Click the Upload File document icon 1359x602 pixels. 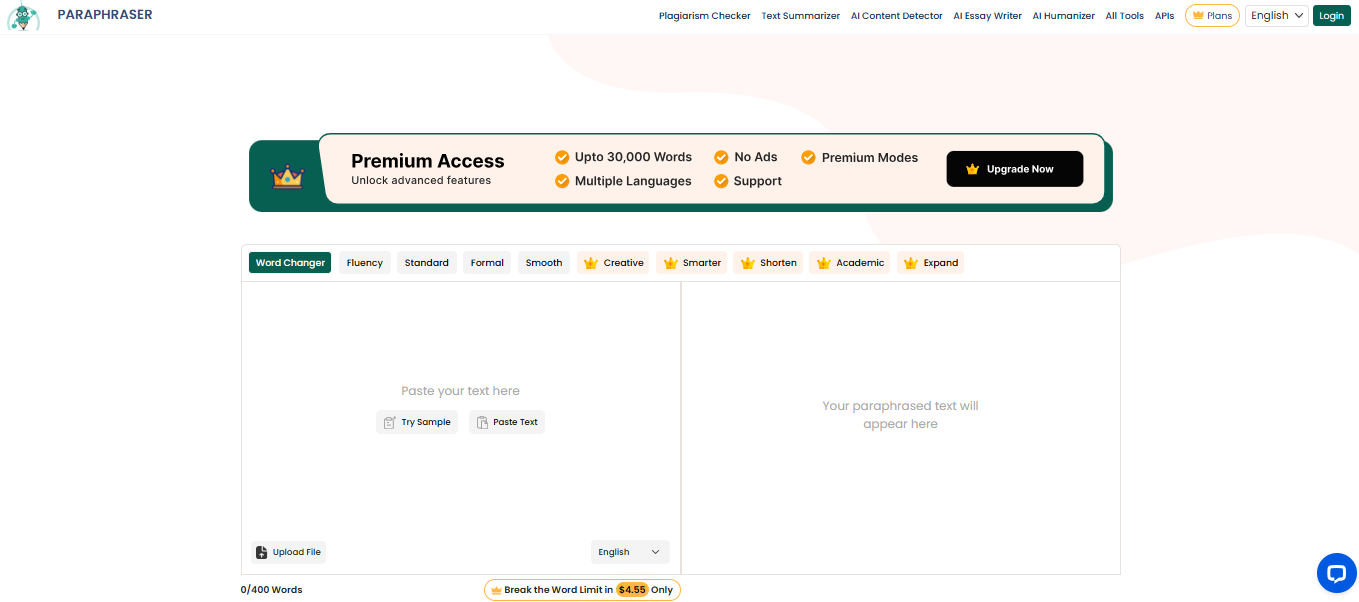(262, 552)
